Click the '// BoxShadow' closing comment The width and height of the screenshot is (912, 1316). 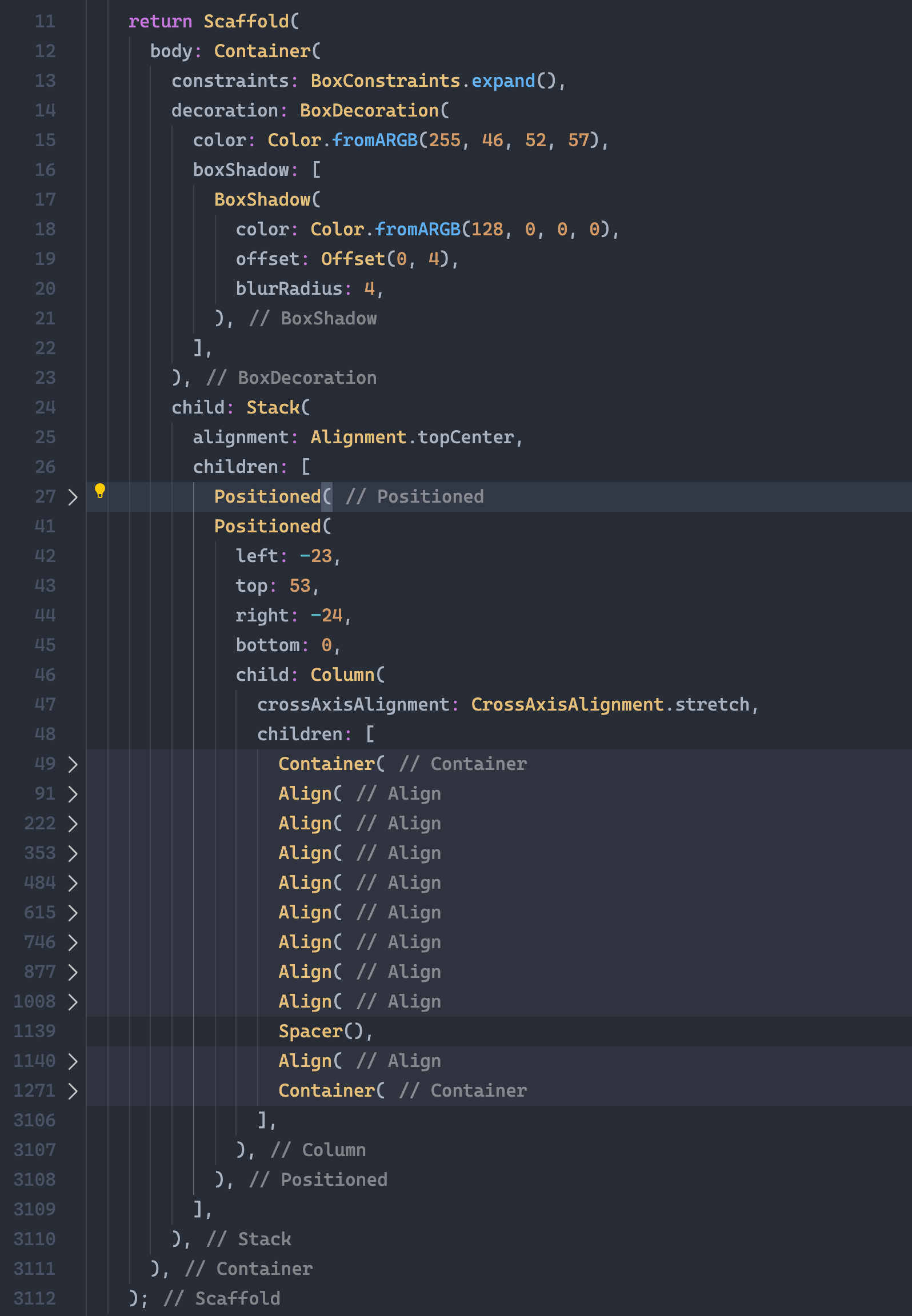click(313, 319)
